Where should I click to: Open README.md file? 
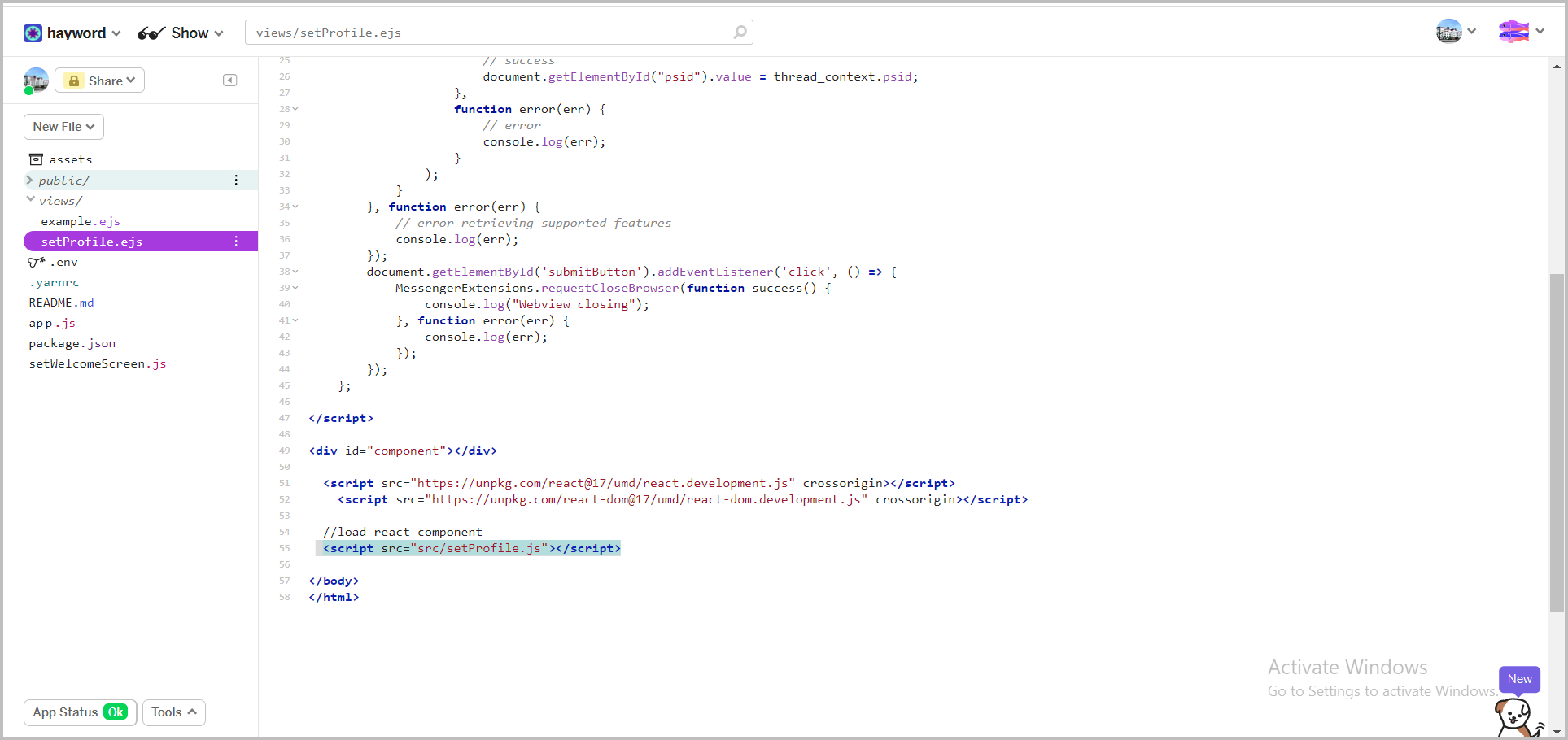pyautogui.click(x=61, y=303)
